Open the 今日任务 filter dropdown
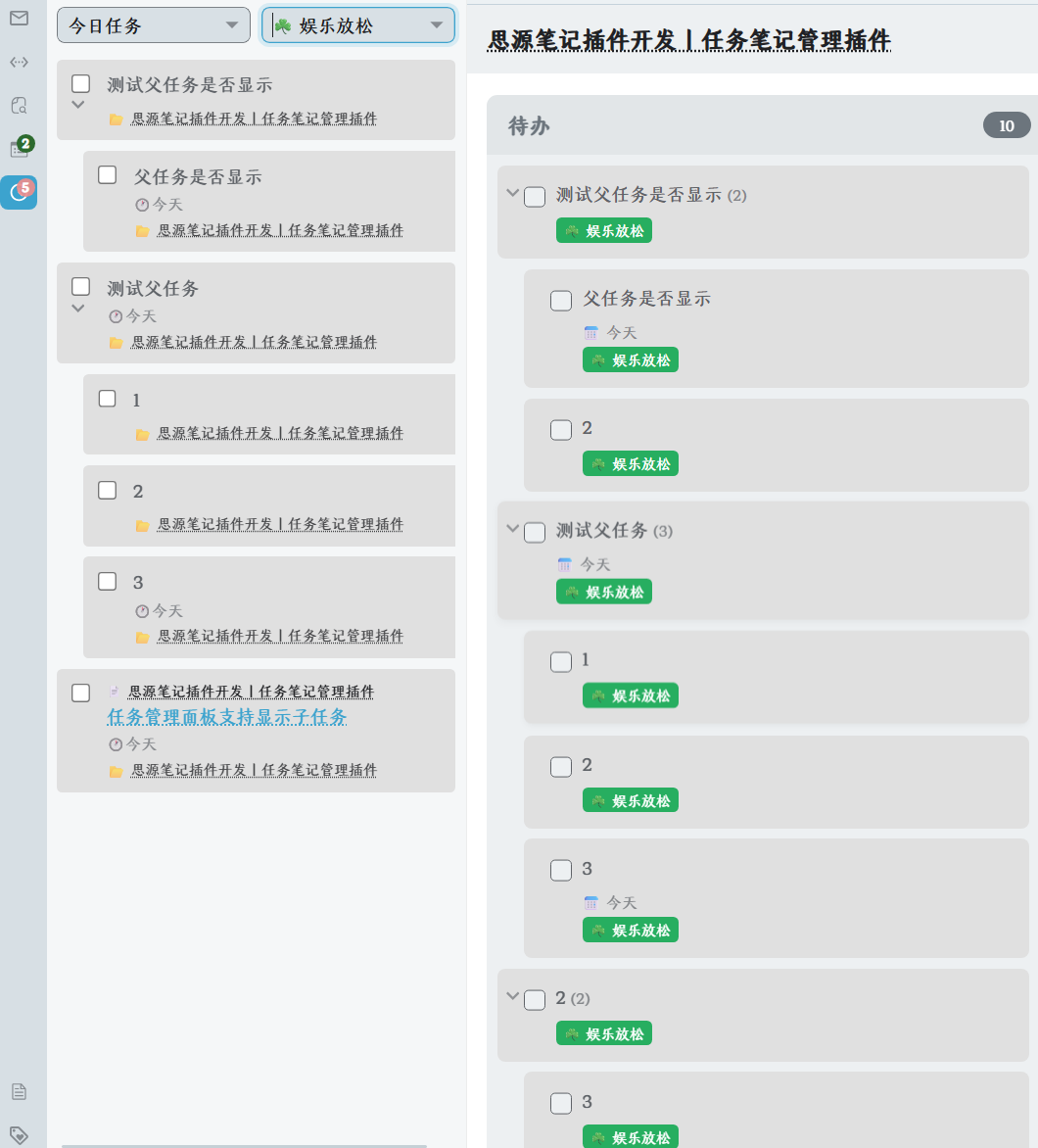Image resolution: width=1038 pixels, height=1148 pixels. (154, 25)
